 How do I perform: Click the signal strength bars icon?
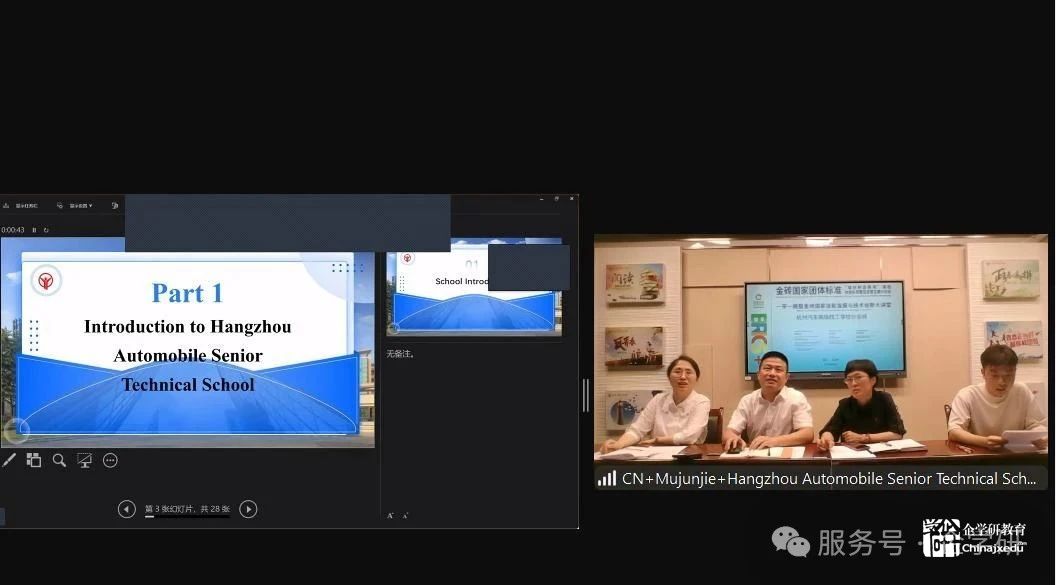pos(607,479)
